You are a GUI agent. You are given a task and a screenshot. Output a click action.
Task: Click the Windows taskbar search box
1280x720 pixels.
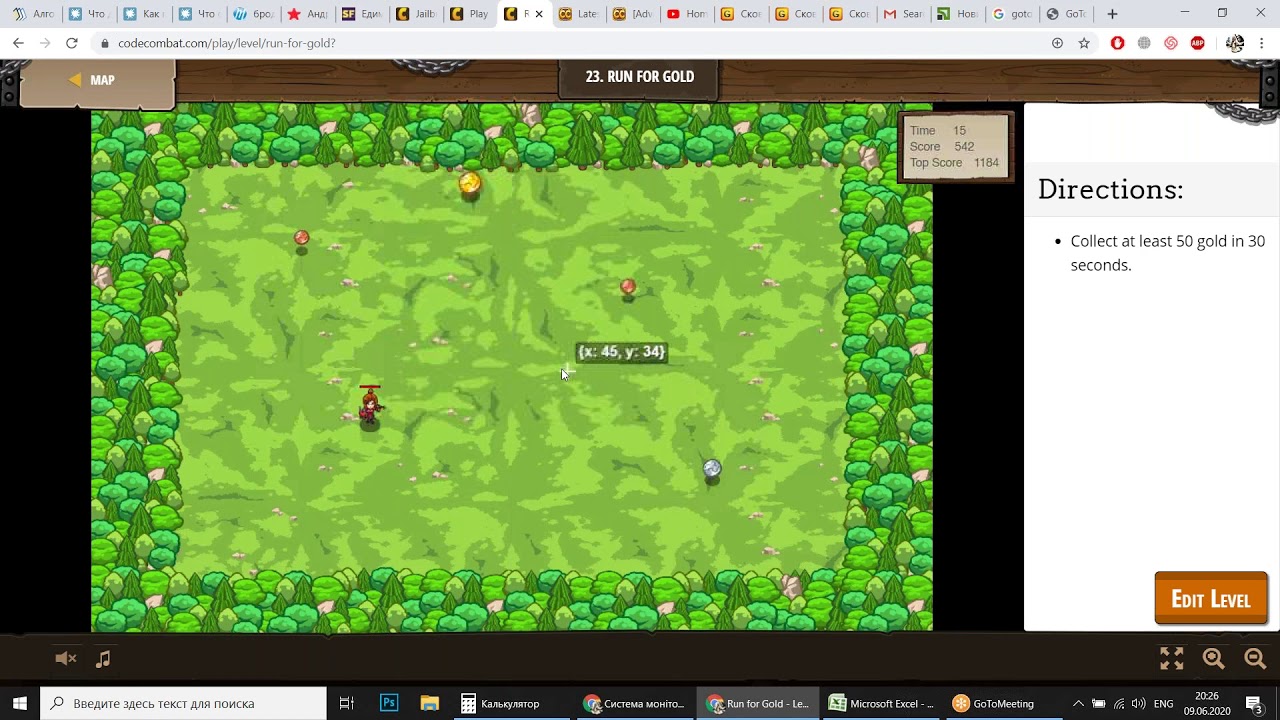183,703
